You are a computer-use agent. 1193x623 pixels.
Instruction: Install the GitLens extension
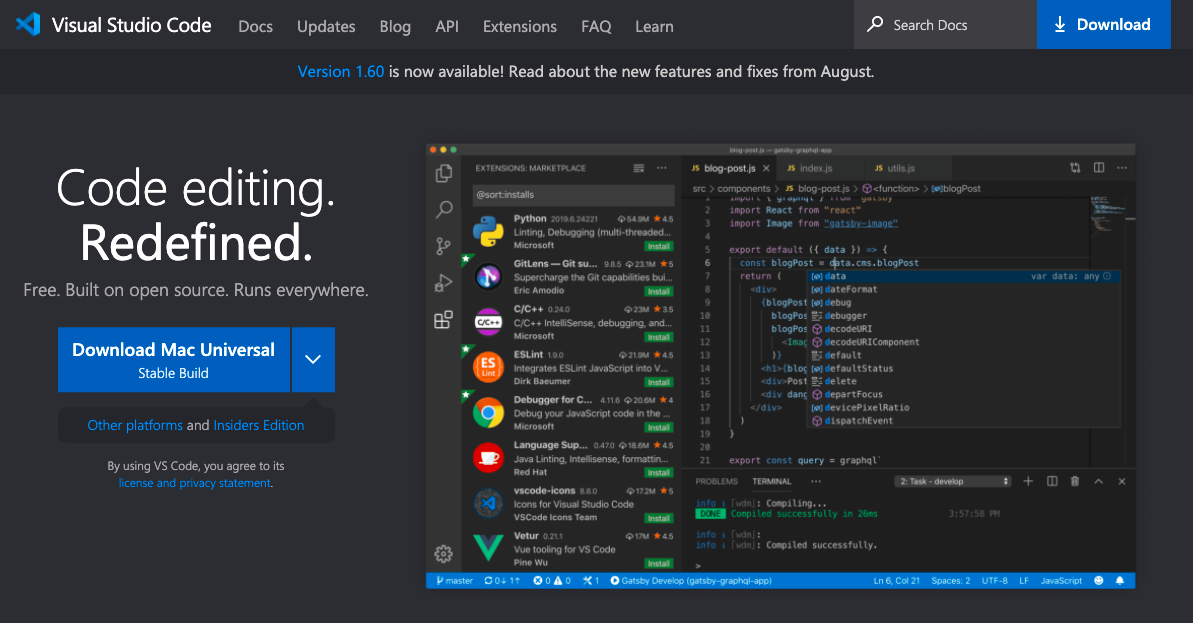[658, 291]
